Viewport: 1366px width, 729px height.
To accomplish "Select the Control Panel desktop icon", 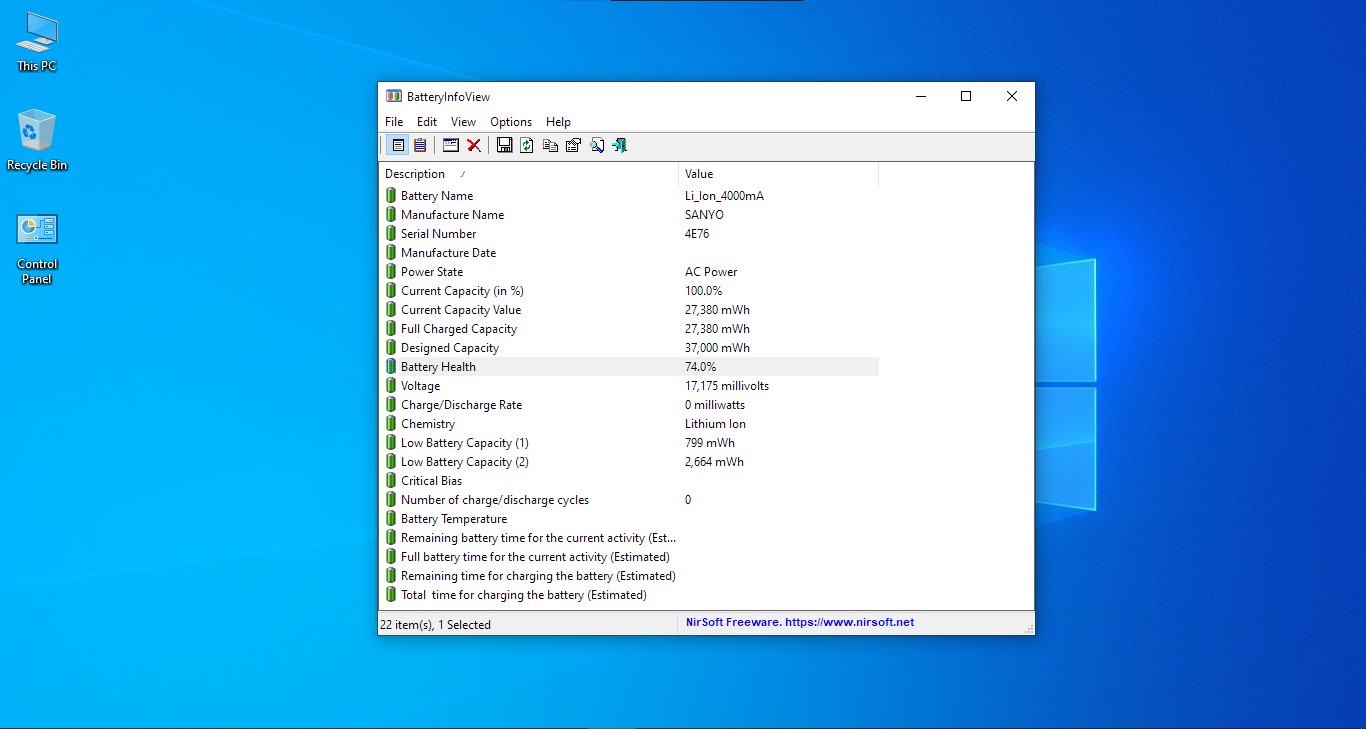I will [37, 248].
